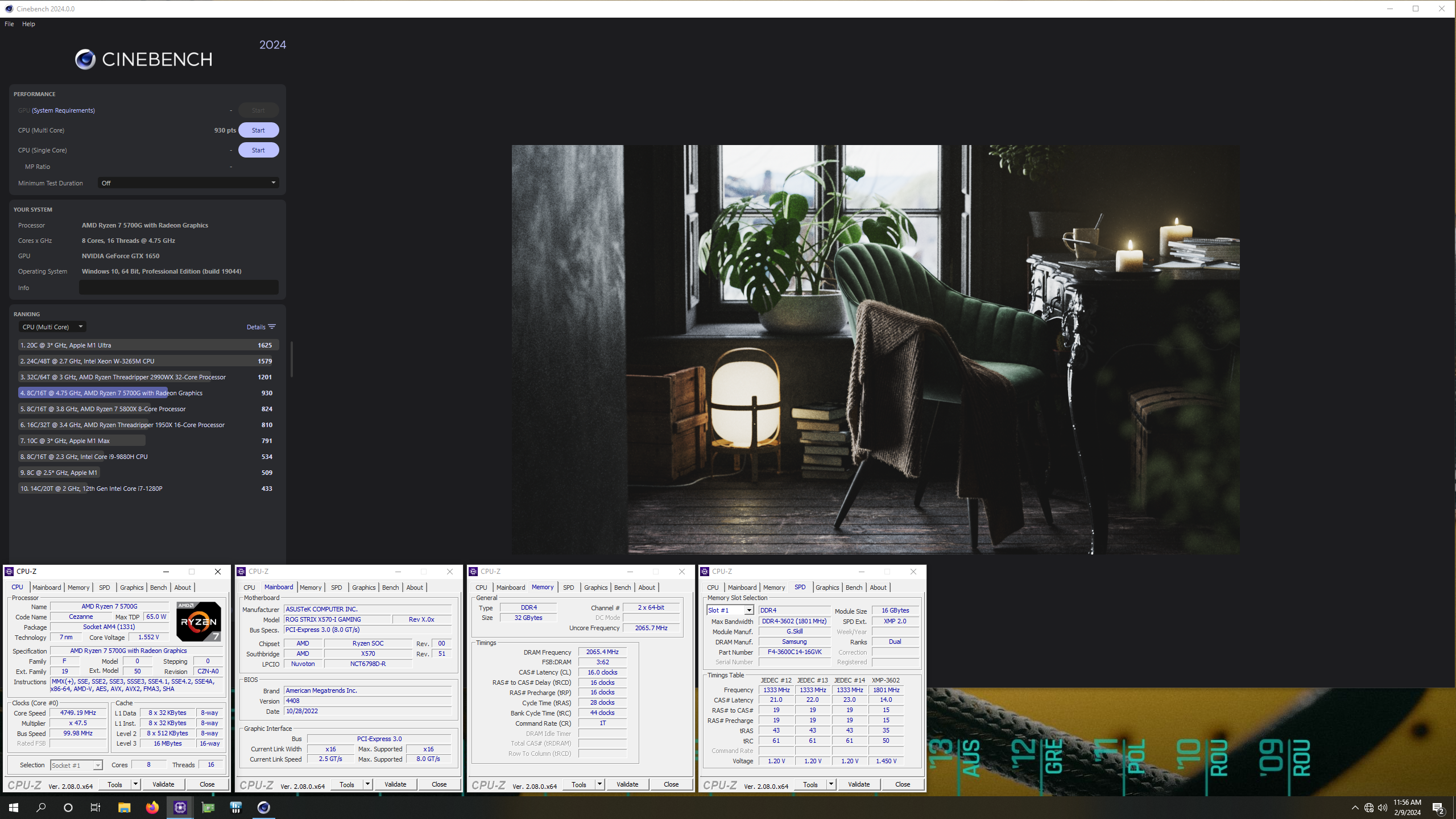Screen dimensions: 1456x819
Task: Click the Ryzen 7 logo in CPU-Z
Action: (x=198, y=622)
